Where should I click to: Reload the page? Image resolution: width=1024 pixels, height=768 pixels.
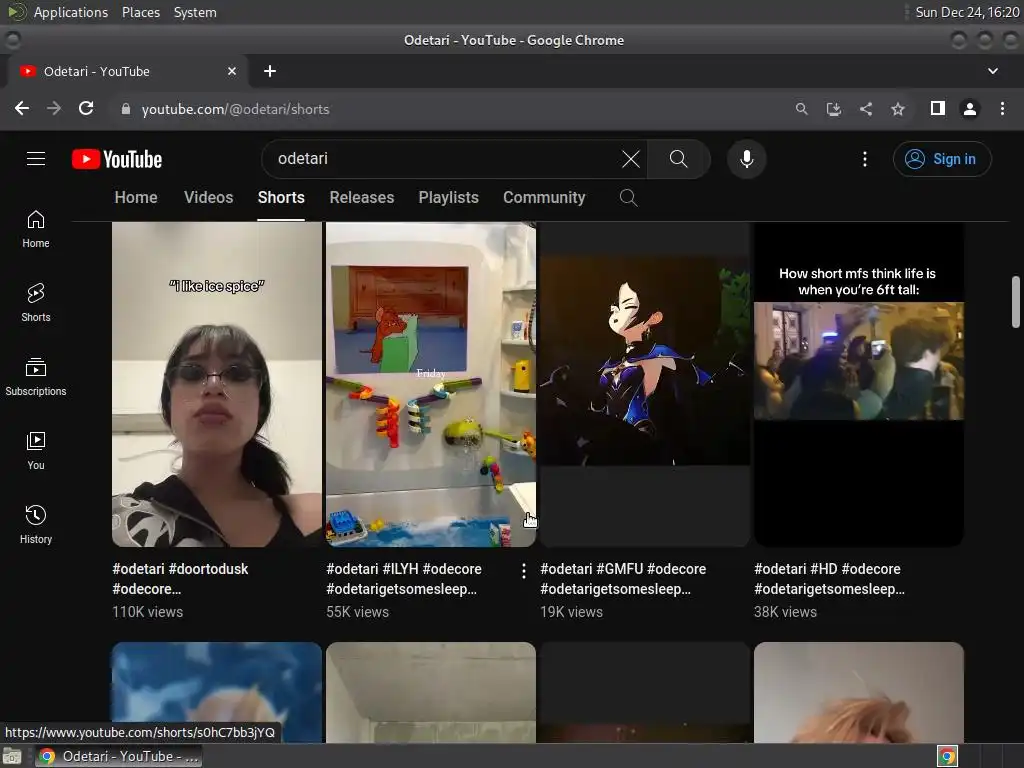tap(86, 108)
